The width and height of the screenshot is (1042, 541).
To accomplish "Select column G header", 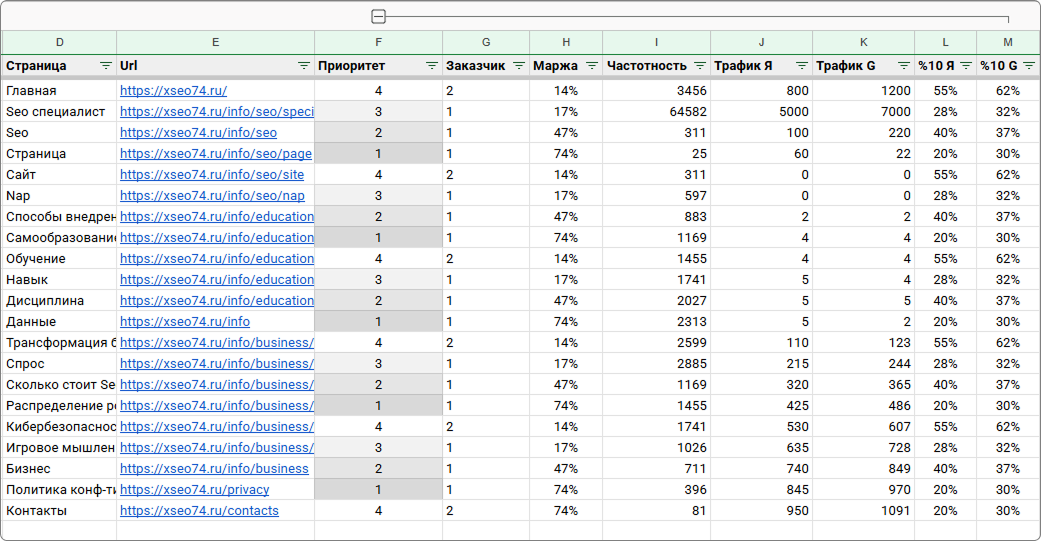I will pos(486,43).
